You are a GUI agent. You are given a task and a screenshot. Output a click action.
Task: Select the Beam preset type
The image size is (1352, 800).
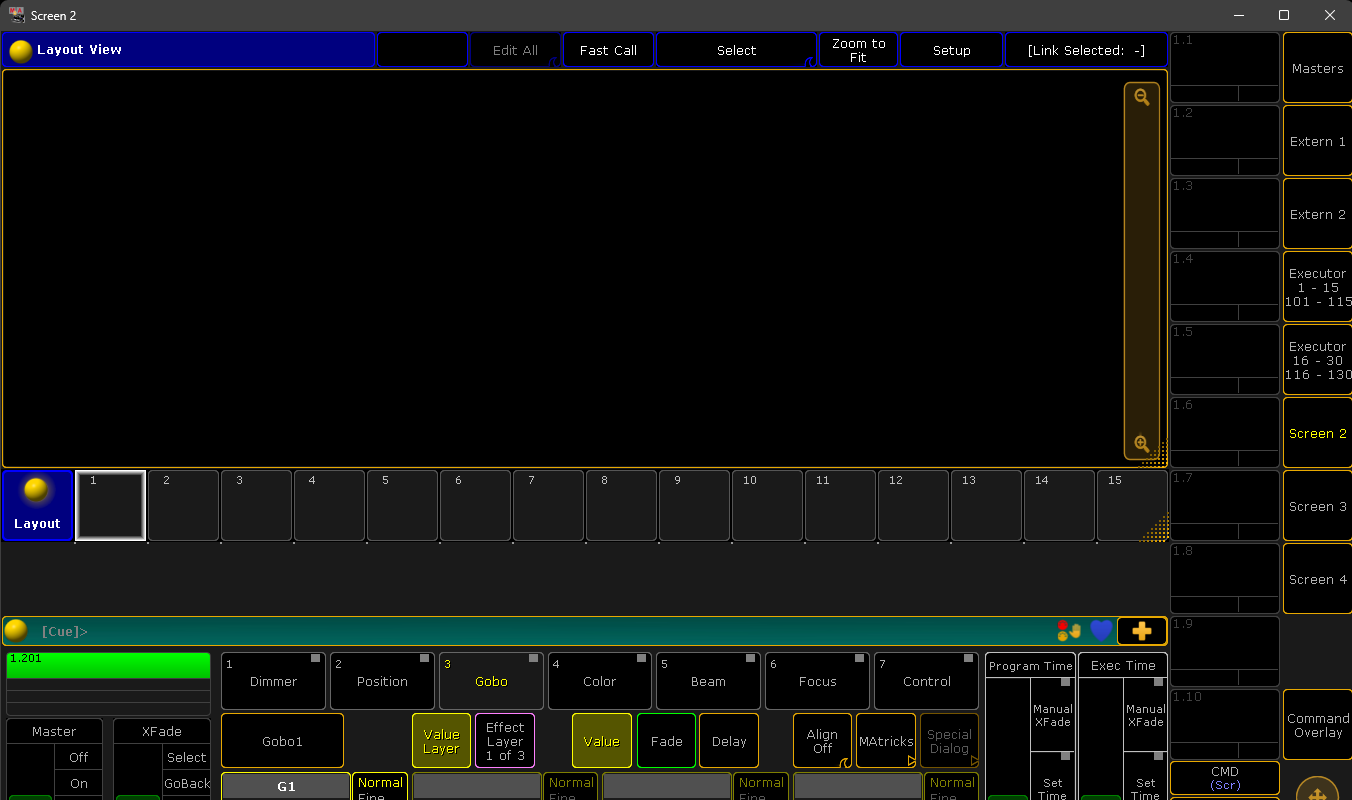(x=708, y=681)
